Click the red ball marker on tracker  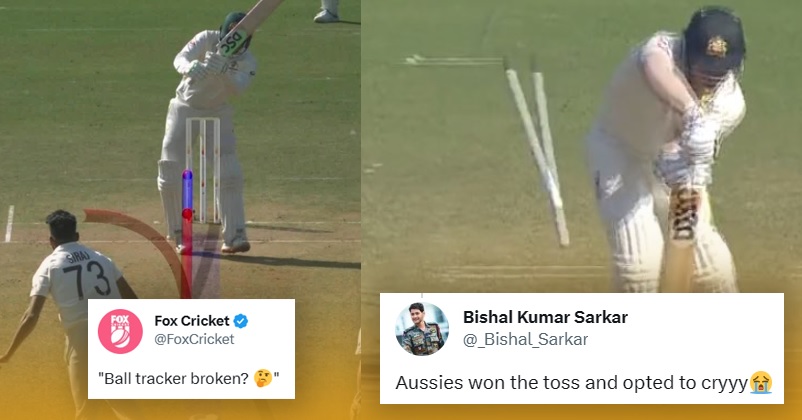tap(188, 213)
